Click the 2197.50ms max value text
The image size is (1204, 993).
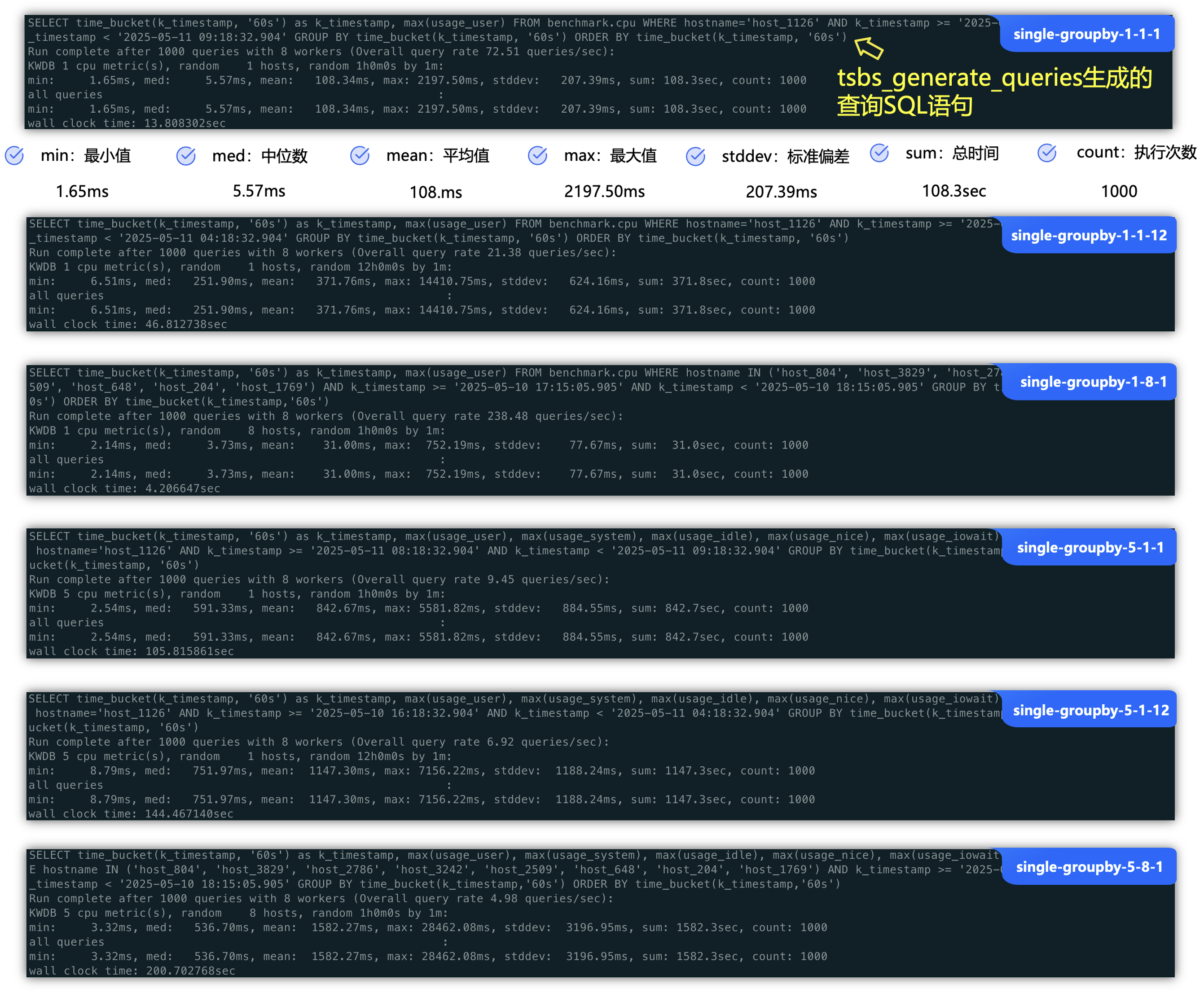604,192
